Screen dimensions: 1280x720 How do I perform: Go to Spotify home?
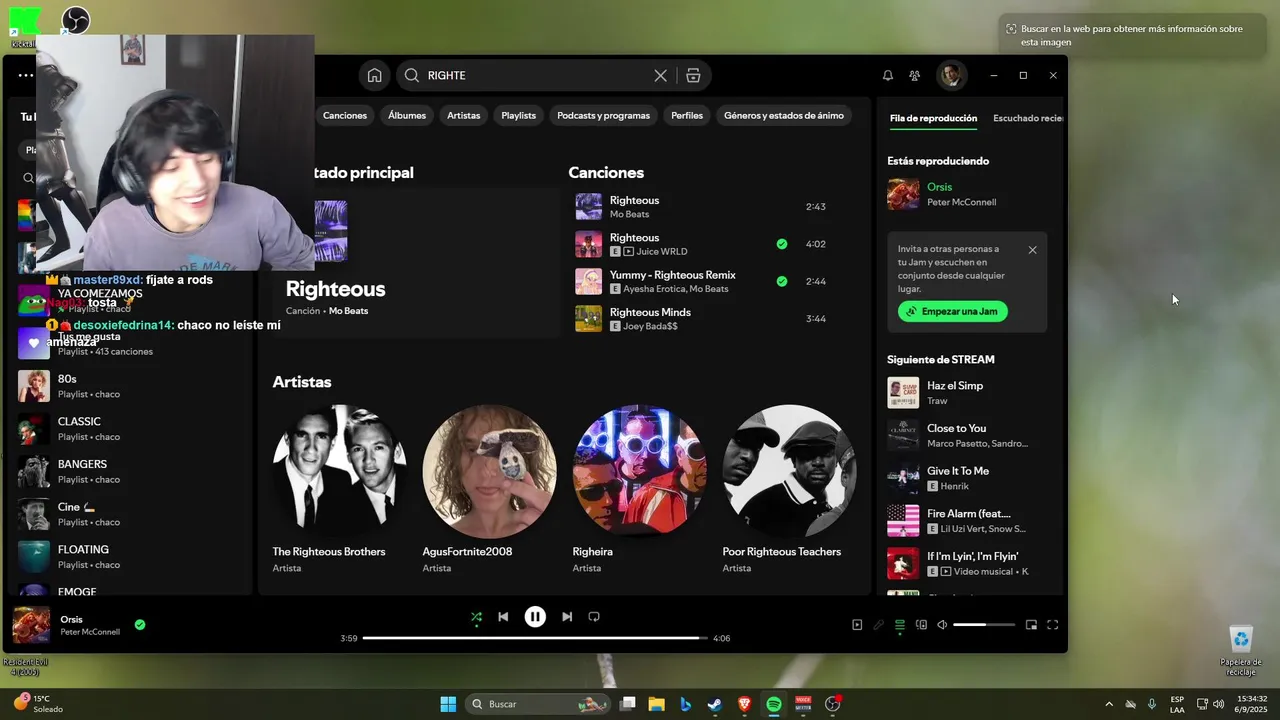tap(374, 76)
